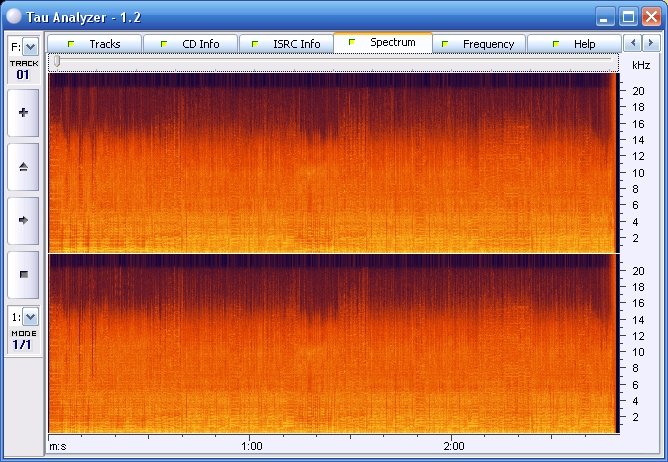Viewport: 668px width, 462px height.
Task: Click the right arrow analyze button
Action: click(x=23, y=219)
